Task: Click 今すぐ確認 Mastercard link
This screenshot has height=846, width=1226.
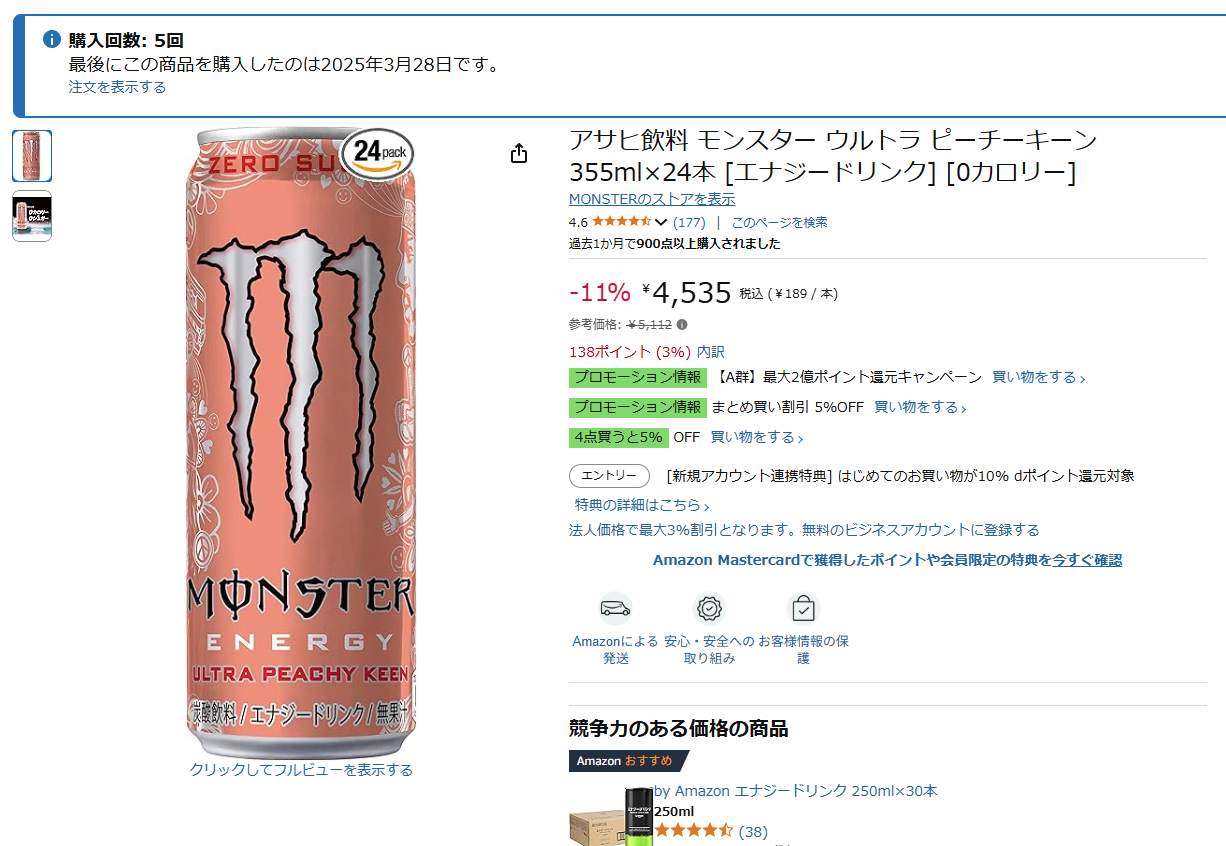Action: point(1086,560)
